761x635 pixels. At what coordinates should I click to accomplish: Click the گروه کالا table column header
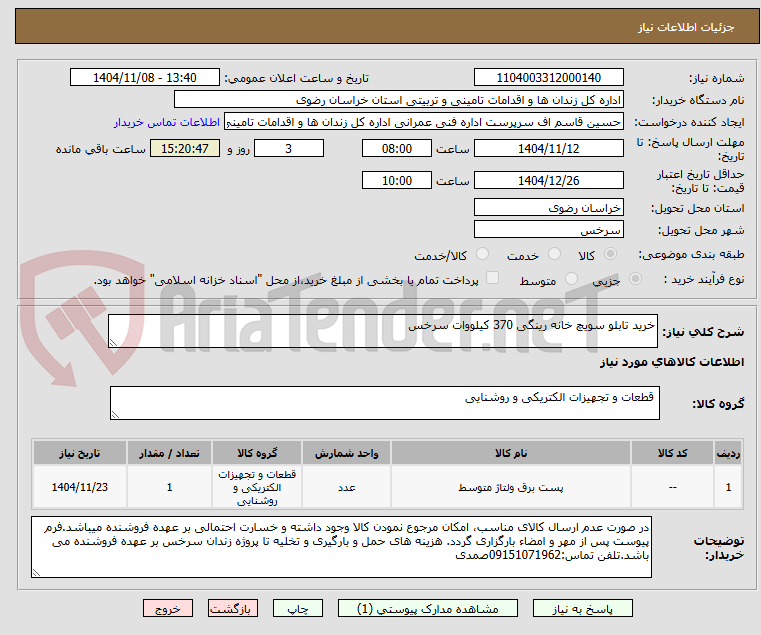coord(257,453)
